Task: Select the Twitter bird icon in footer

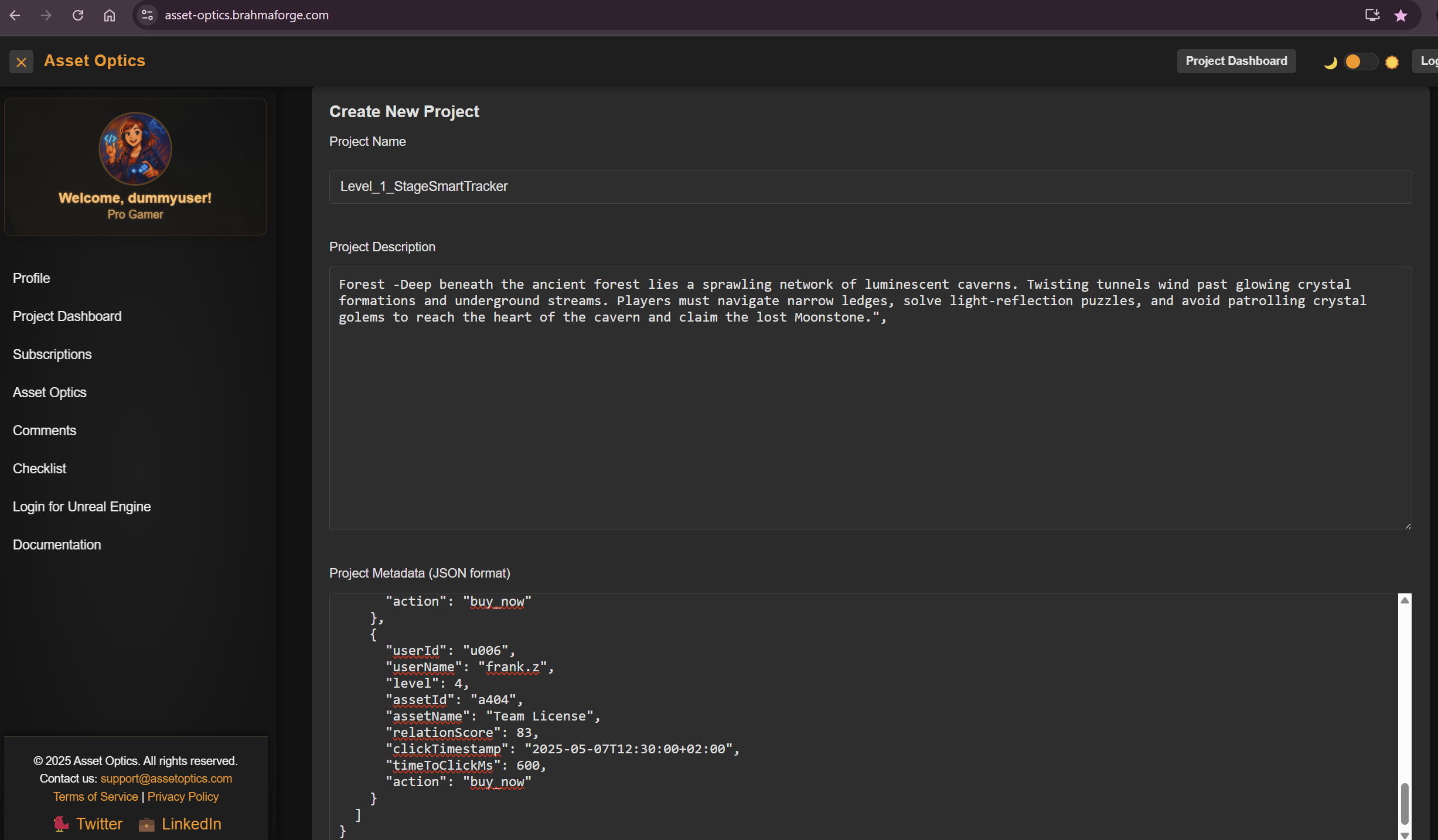Action: (x=60, y=824)
